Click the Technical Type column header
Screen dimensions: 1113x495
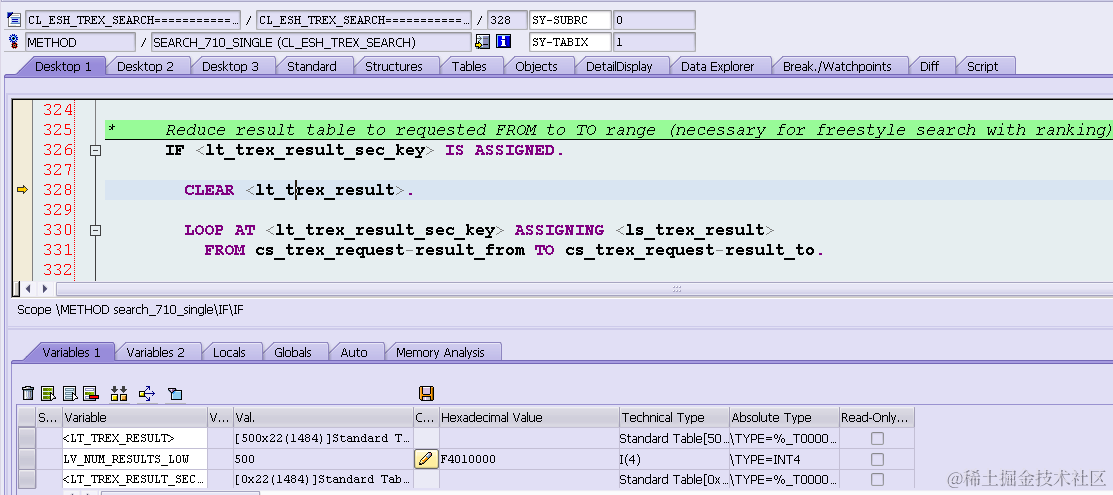click(x=674, y=418)
